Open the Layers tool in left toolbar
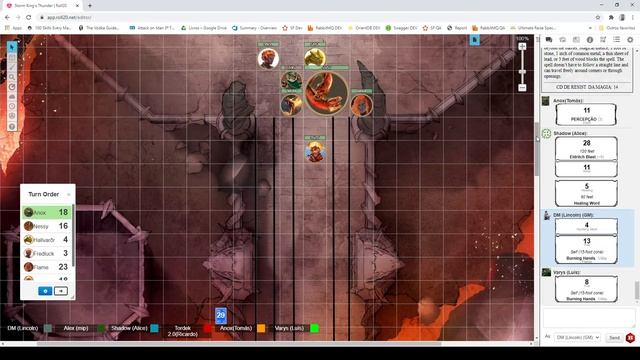This screenshot has height=360, width=640. click(x=12, y=58)
